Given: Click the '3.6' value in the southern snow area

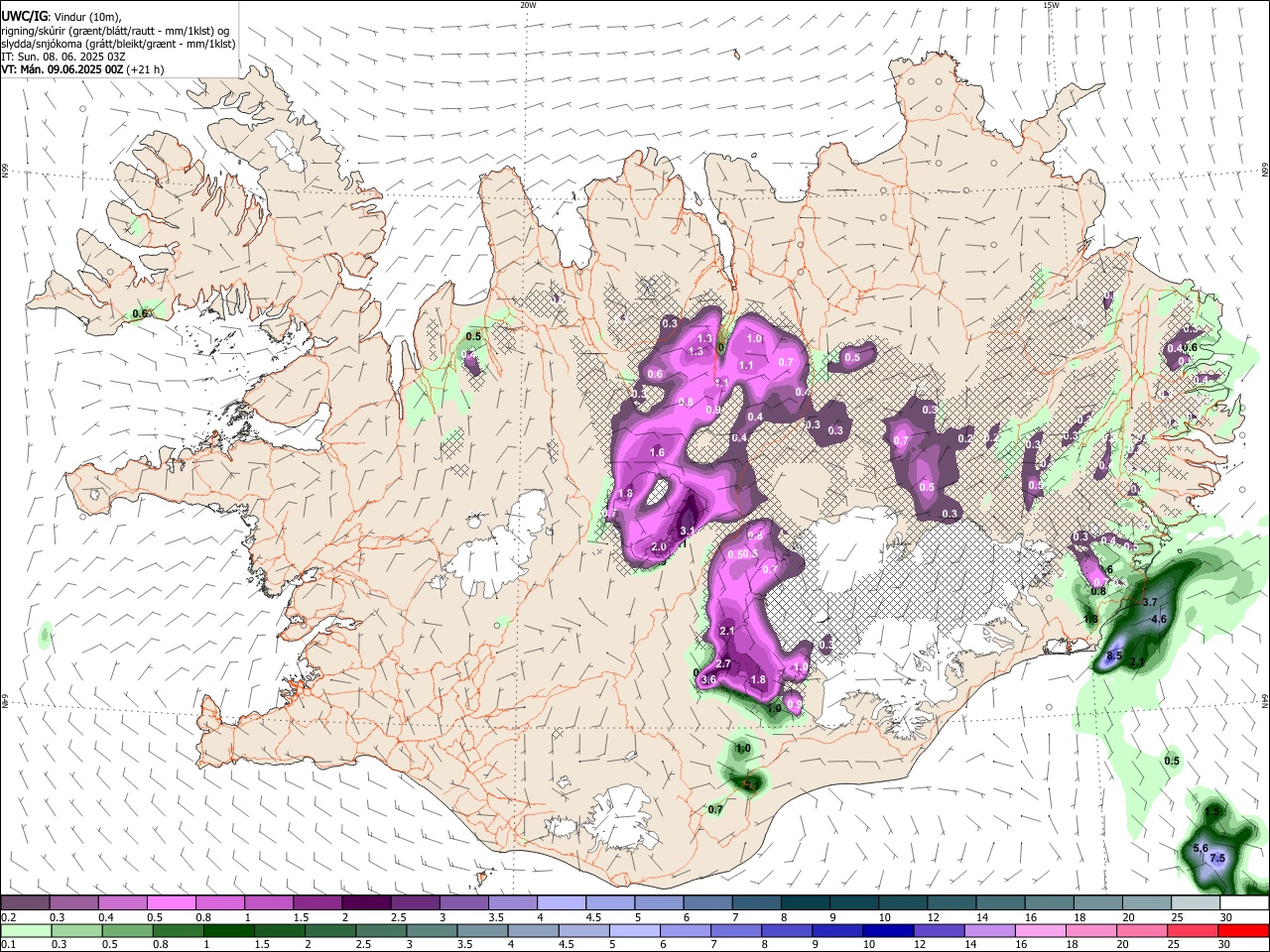Looking at the screenshot, I should click(708, 680).
